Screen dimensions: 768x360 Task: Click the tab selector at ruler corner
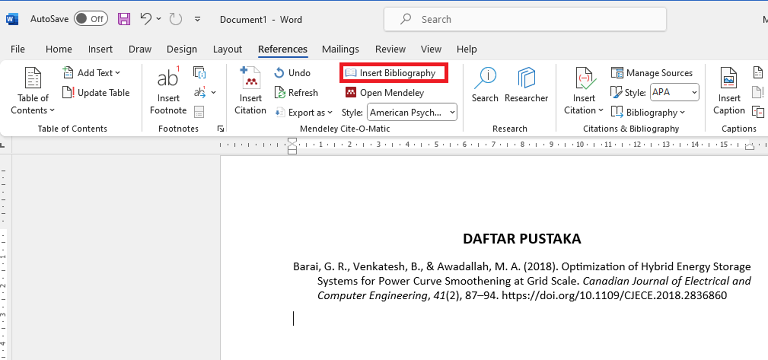pyautogui.click(x=2, y=145)
